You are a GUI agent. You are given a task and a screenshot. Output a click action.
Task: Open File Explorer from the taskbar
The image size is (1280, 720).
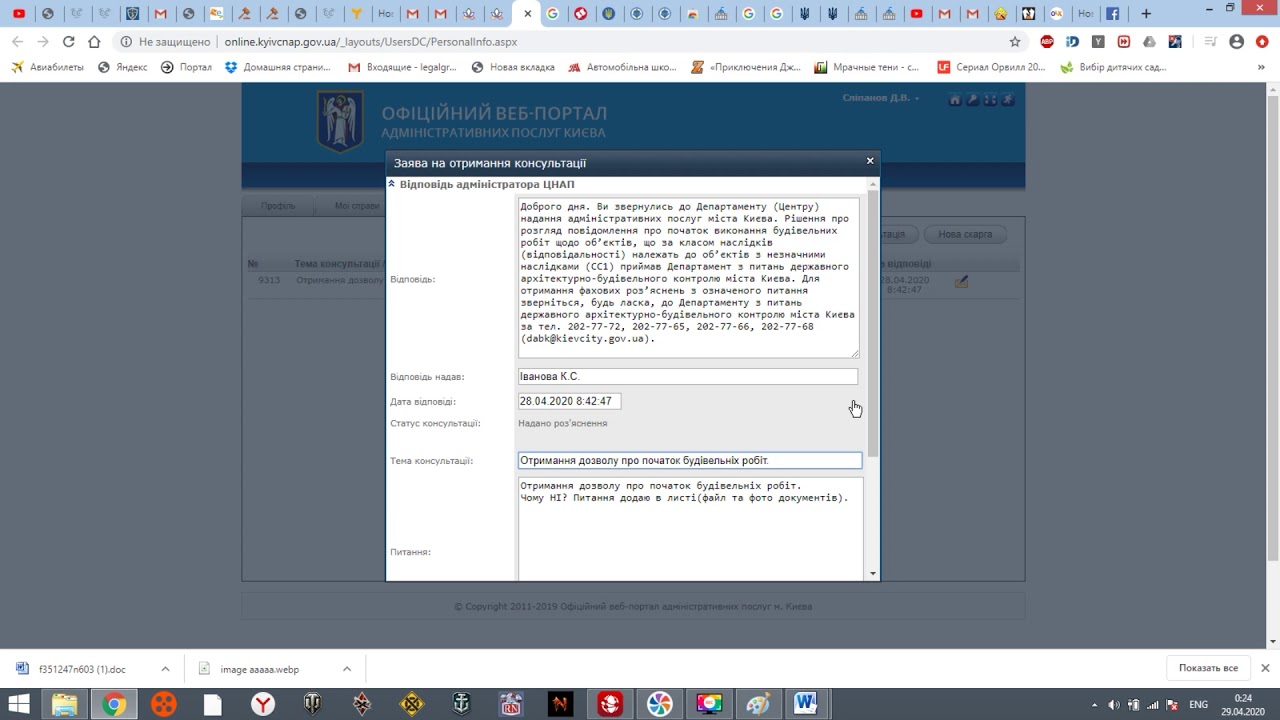(64, 705)
